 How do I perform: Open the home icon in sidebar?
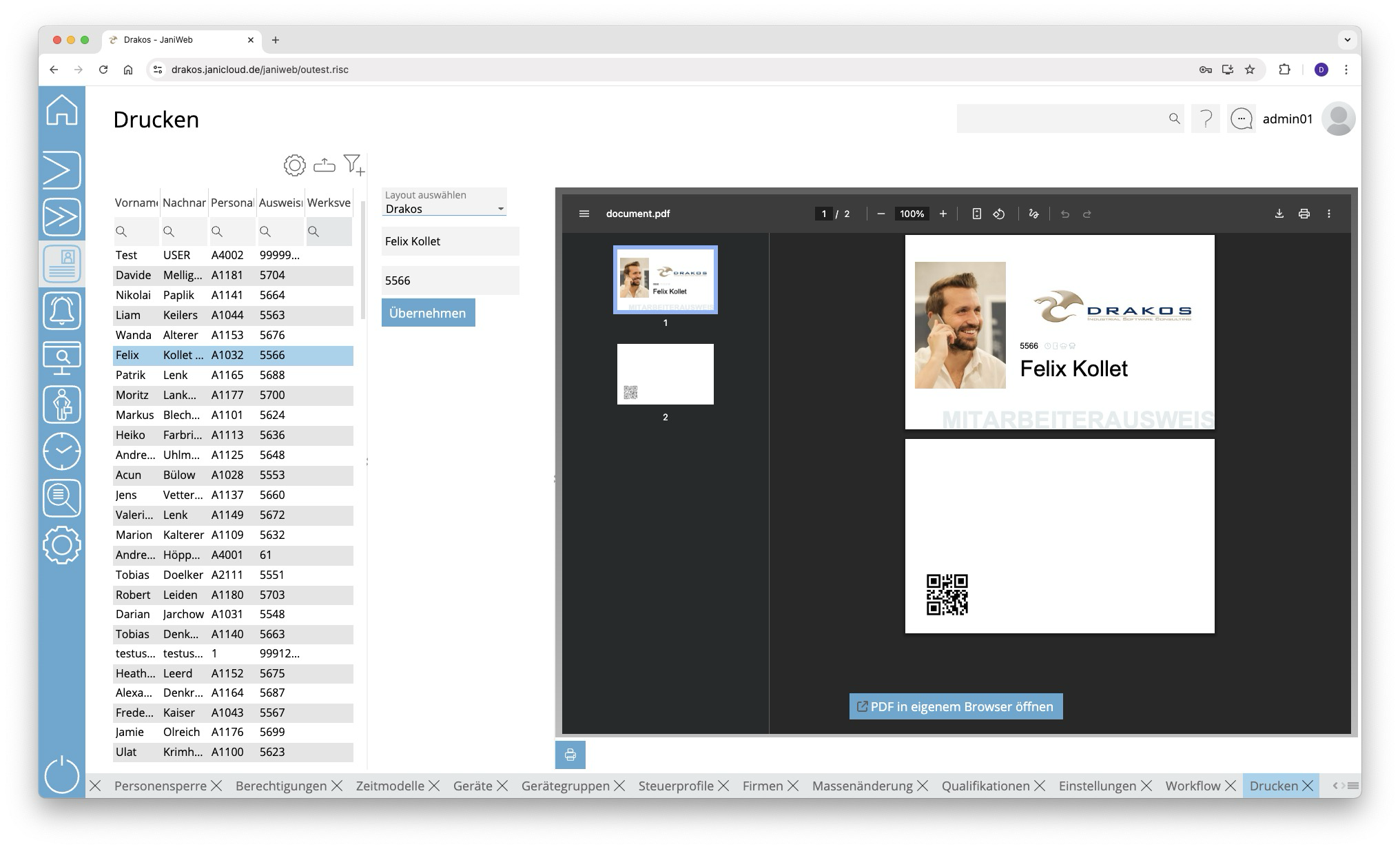pyautogui.click(x=62, y=110)
